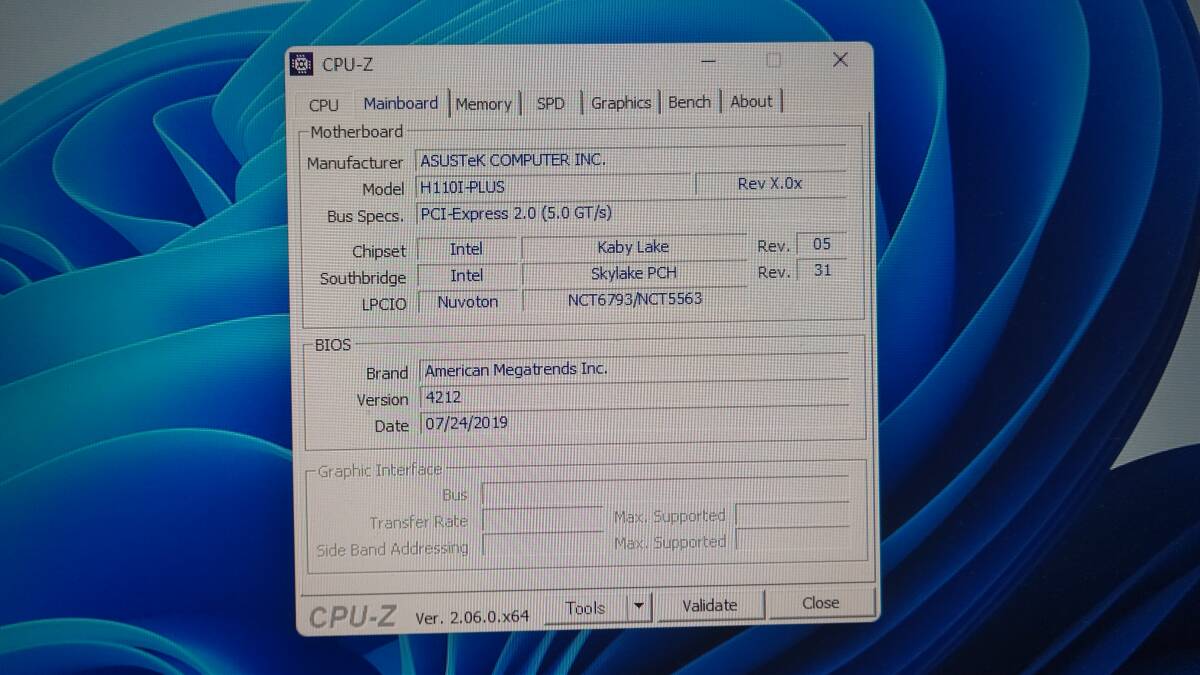The width and height of the screenshot is (1200, 675).
Task: Click the Kaby Lake chipset value
Action: [633, 247]
